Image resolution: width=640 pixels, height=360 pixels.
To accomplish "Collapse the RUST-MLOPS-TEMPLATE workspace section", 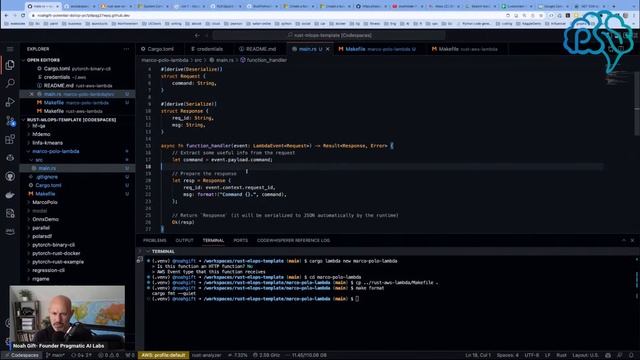I will pyautogui.click(x=78, y=120).
